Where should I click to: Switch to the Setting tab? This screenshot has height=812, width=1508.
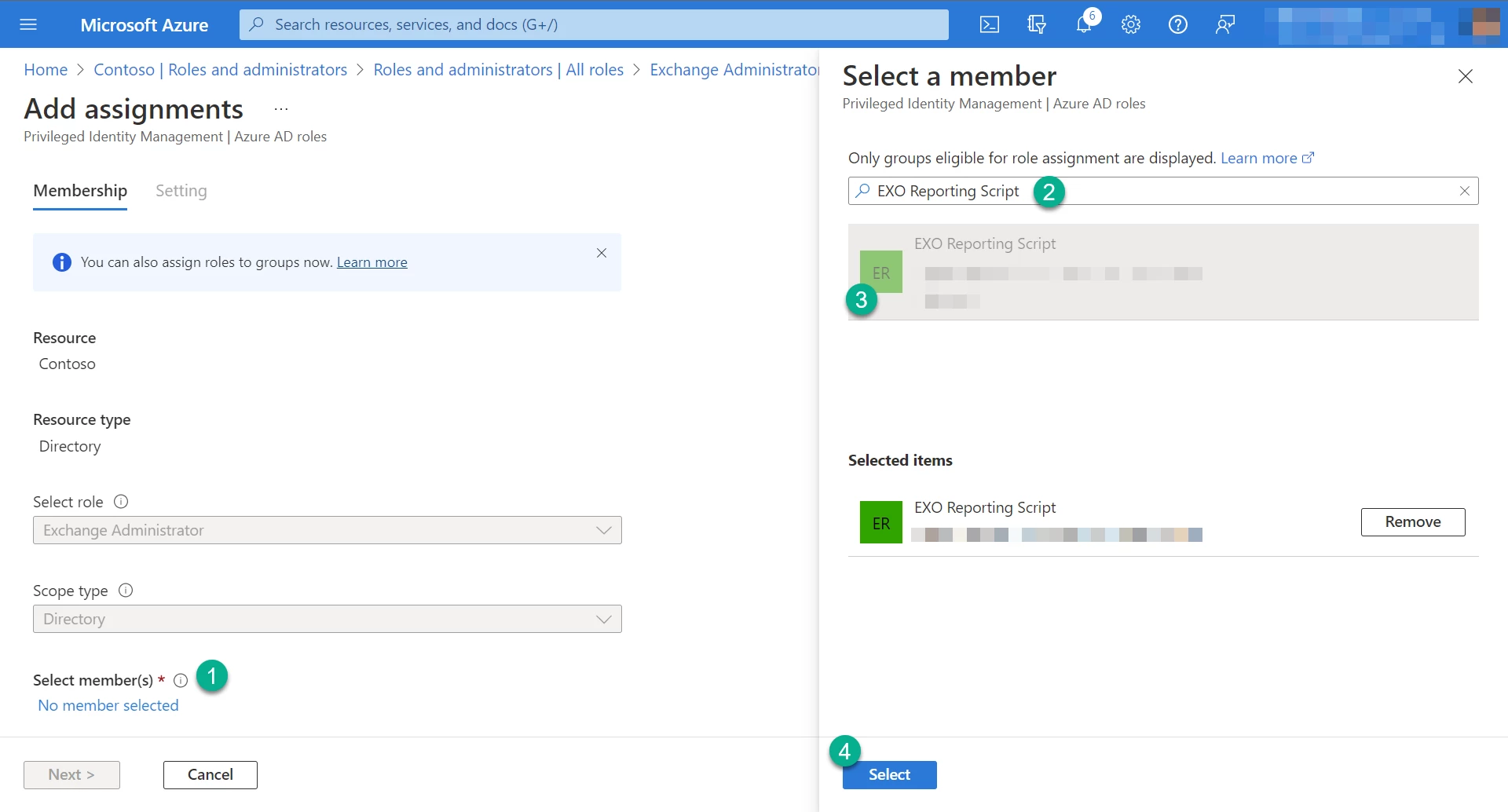181,191
